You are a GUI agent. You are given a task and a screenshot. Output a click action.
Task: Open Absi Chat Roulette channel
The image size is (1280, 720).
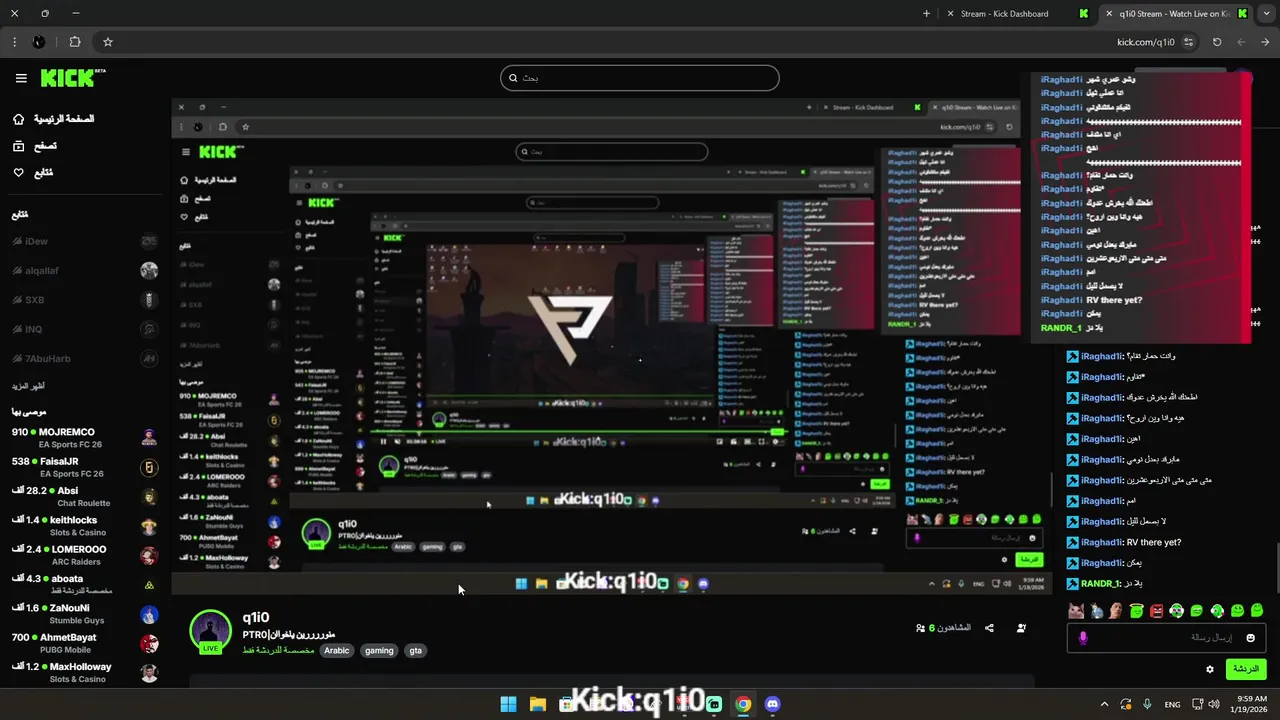[85, 496]
